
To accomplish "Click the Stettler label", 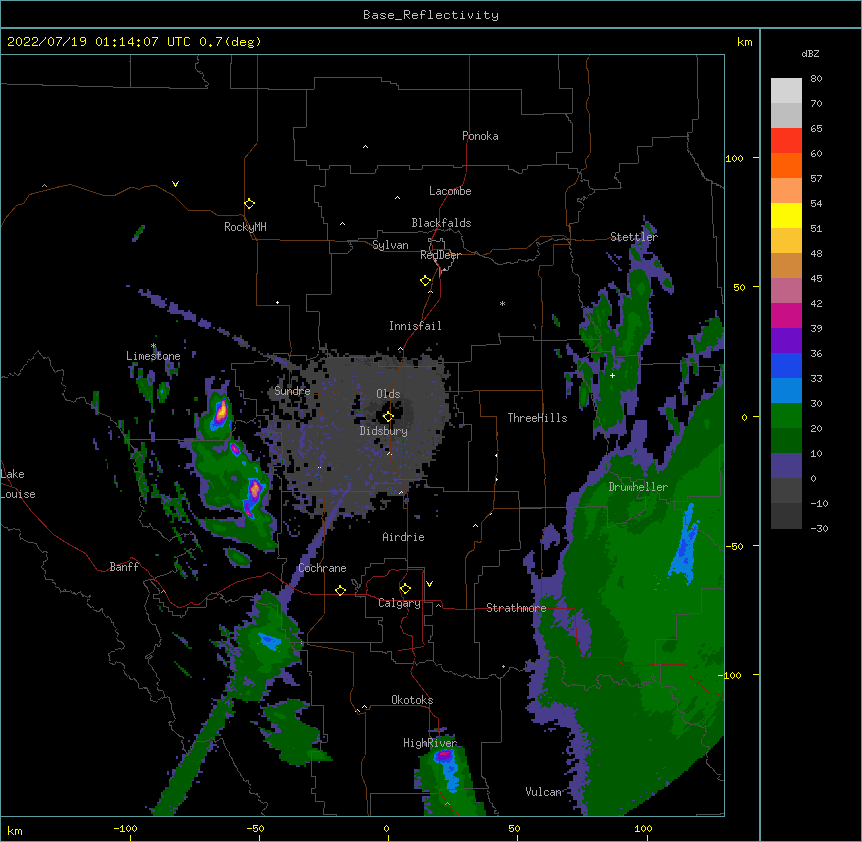I will (x=634, y=237).
